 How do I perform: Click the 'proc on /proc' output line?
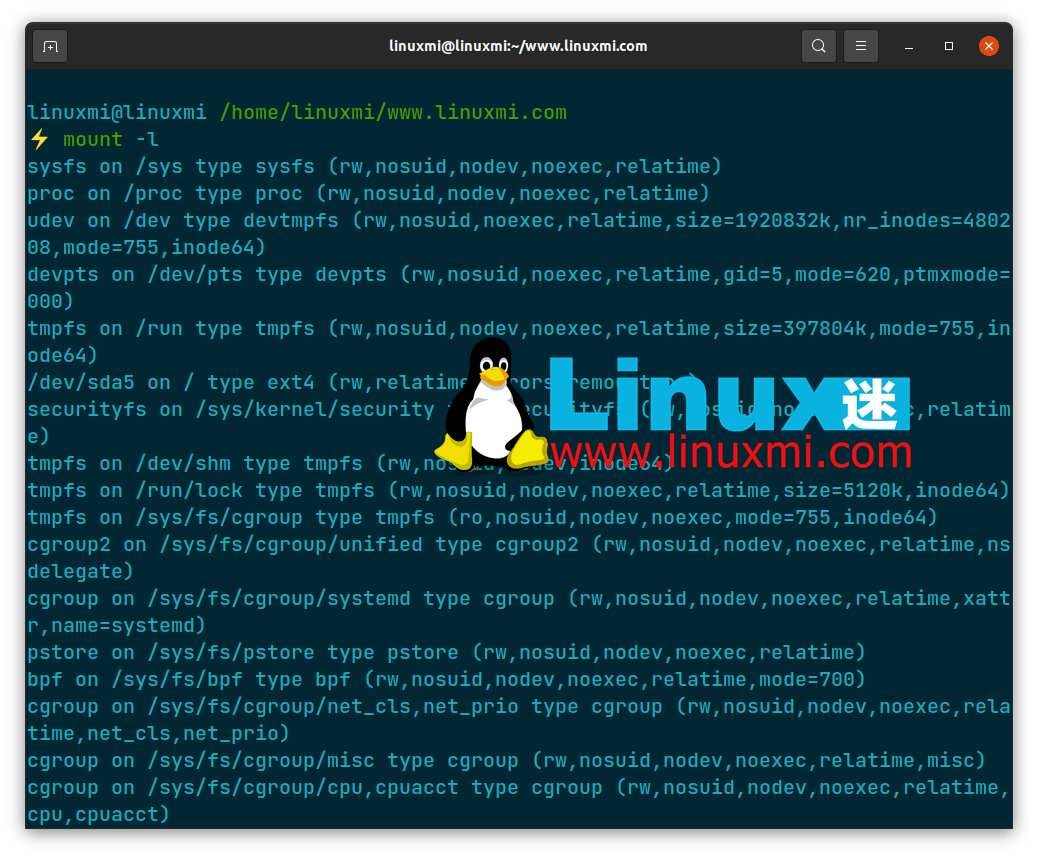coord(368,194)
